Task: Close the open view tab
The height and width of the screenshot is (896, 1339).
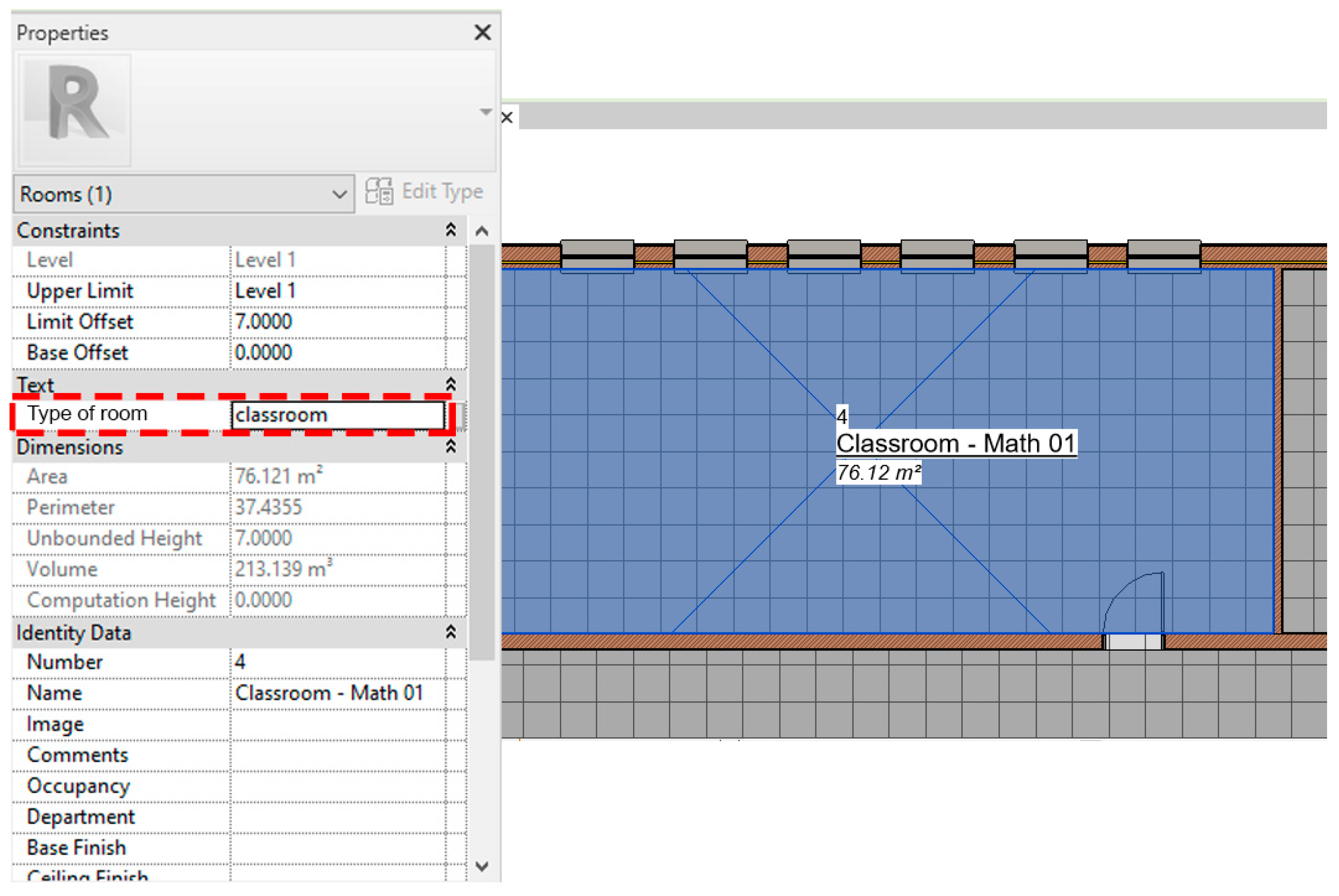Action: 507,118
